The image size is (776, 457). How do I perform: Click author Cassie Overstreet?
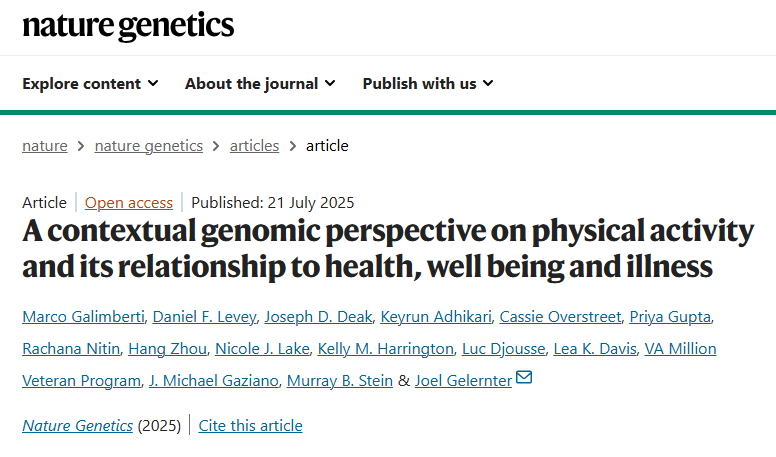point(560,317)
